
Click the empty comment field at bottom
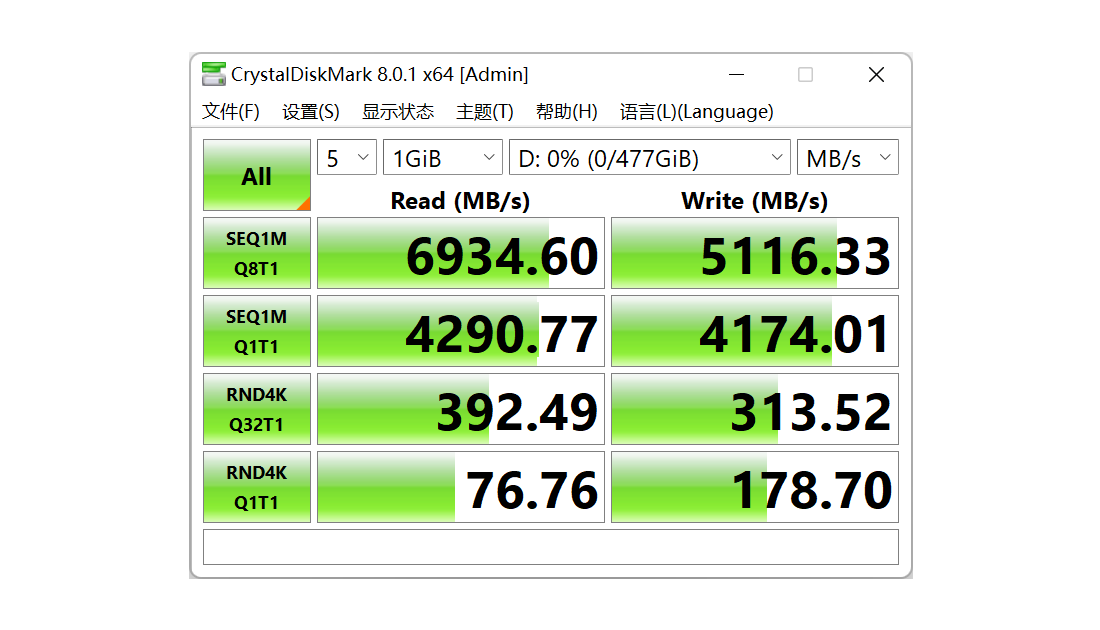tap(551, 547)
